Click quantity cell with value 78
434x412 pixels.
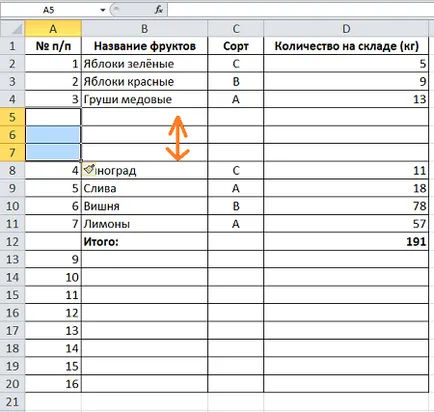(346, 206)
